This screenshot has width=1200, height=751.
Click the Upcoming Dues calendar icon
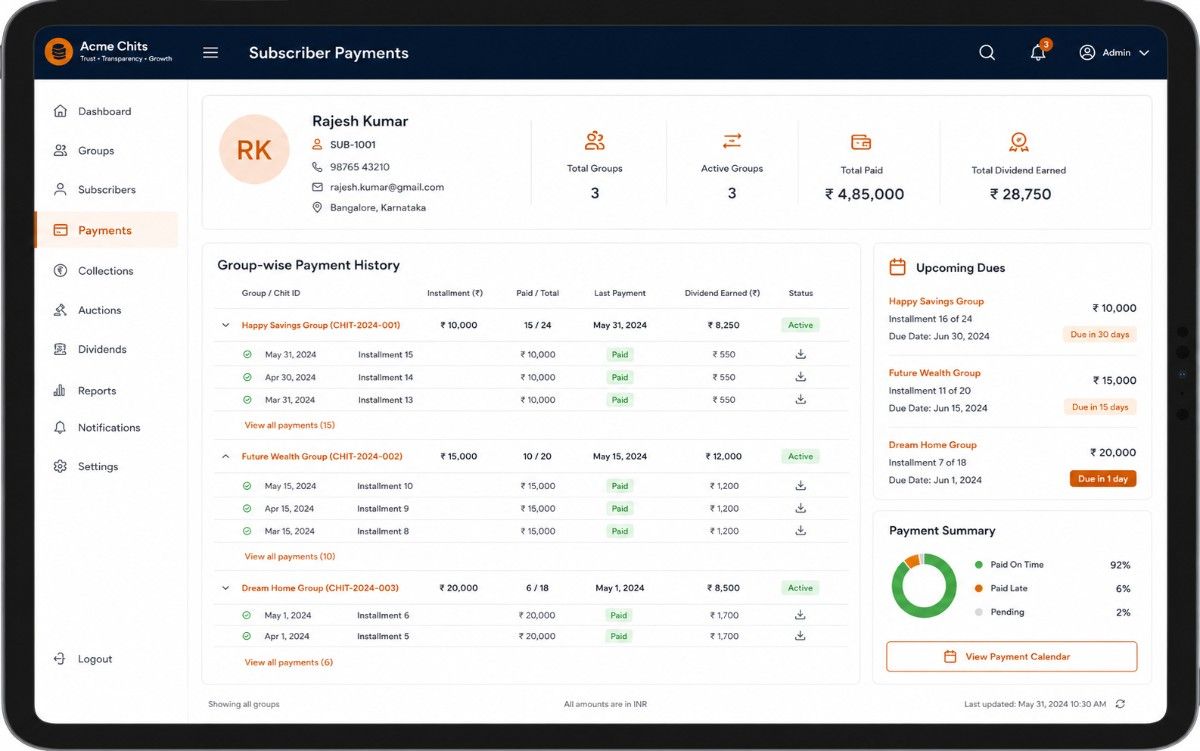click(898, 267)
